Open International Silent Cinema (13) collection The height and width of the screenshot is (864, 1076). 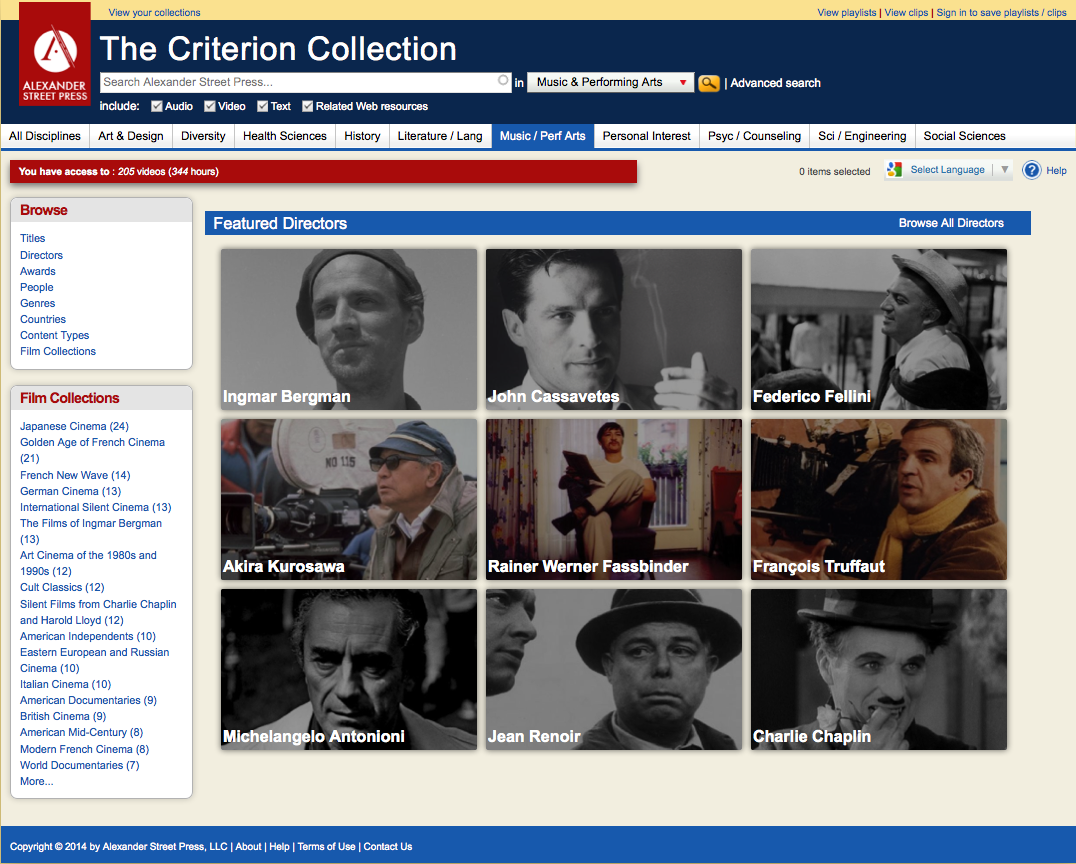[x=95, y=507]
